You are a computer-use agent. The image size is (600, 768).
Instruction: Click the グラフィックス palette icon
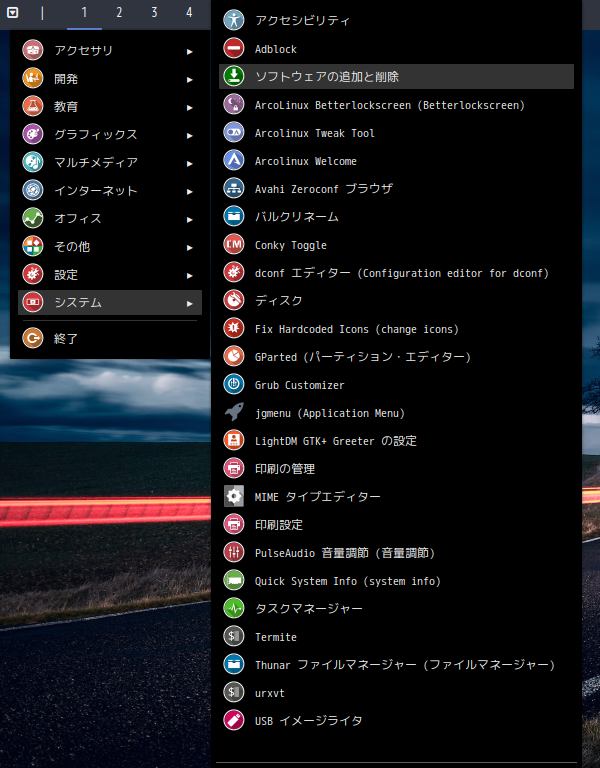33,134
